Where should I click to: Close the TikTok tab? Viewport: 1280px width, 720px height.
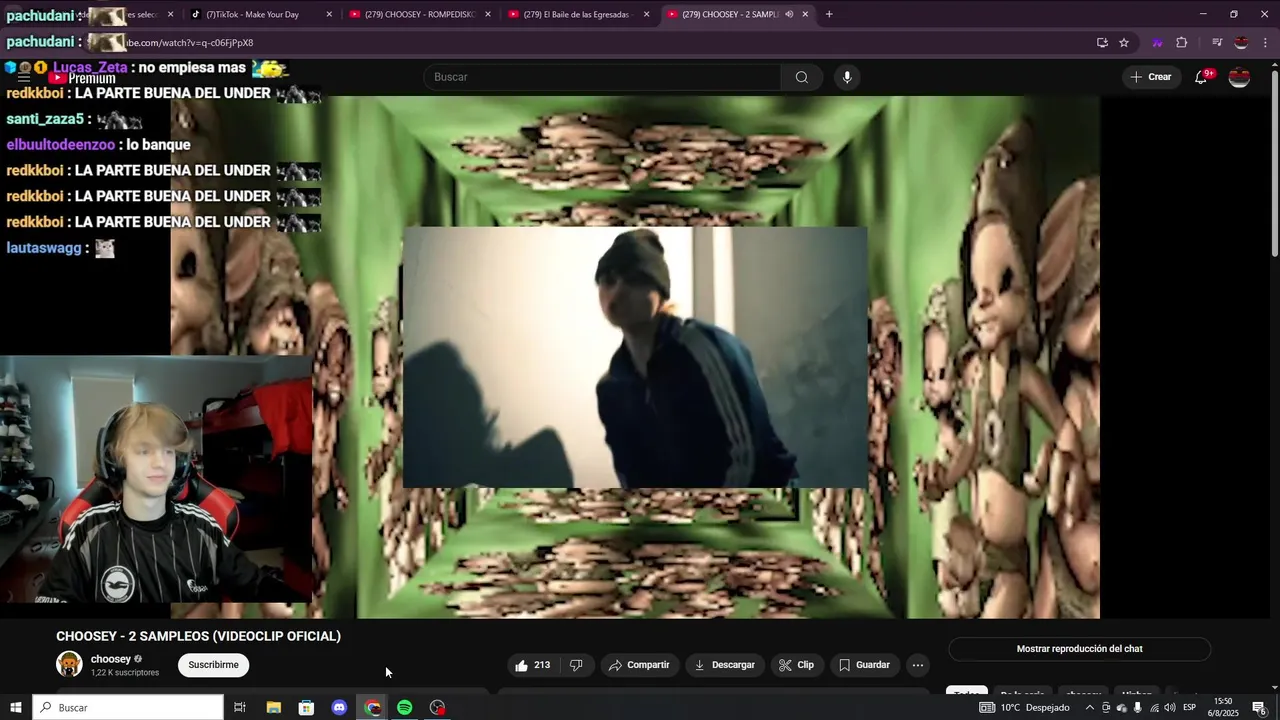pyautogui.click(x=329, y=14)
